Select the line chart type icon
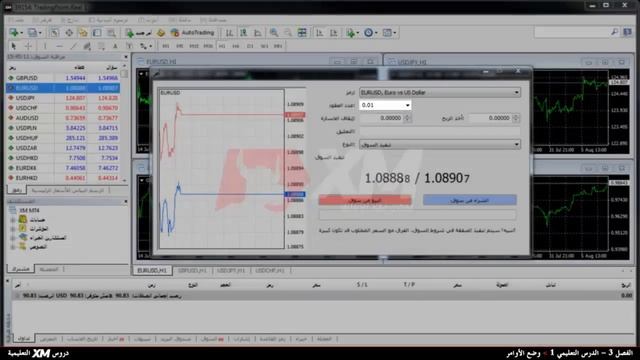This screenshot has width=640, height=360. coord(258,33)
